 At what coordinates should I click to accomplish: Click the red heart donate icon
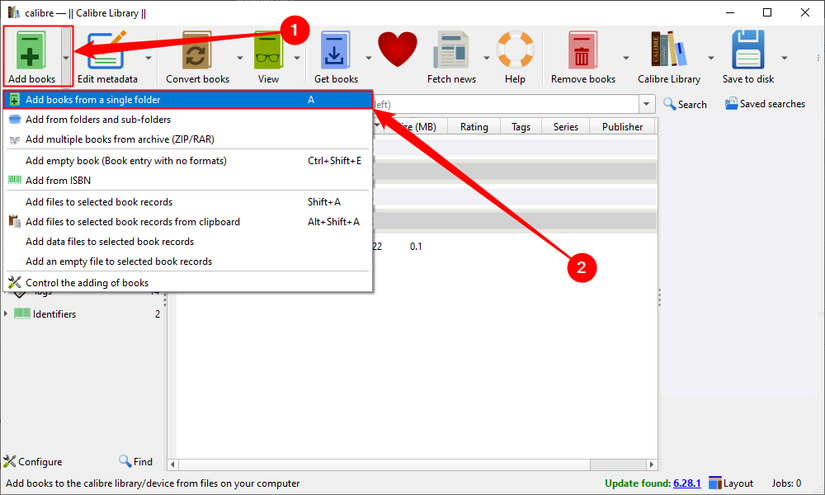pos(397,49)
